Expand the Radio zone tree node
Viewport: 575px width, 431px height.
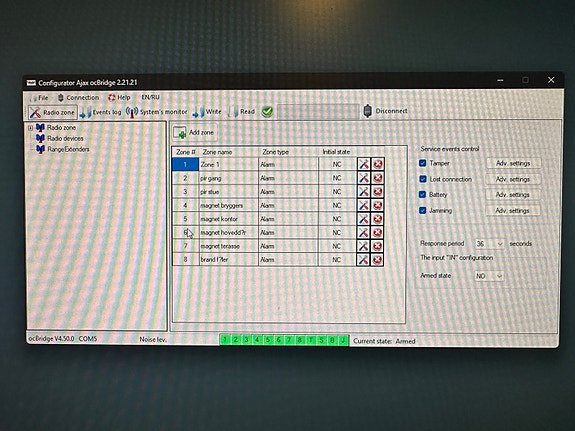pyautogui.click(x=30, y=128)
